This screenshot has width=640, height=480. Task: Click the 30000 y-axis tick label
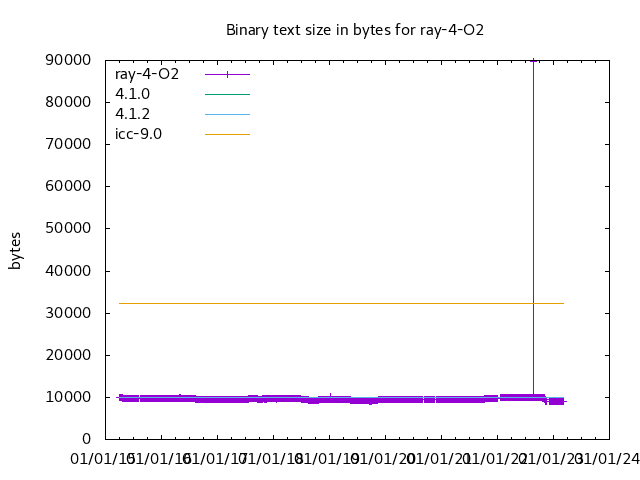(x=69, y=313)
